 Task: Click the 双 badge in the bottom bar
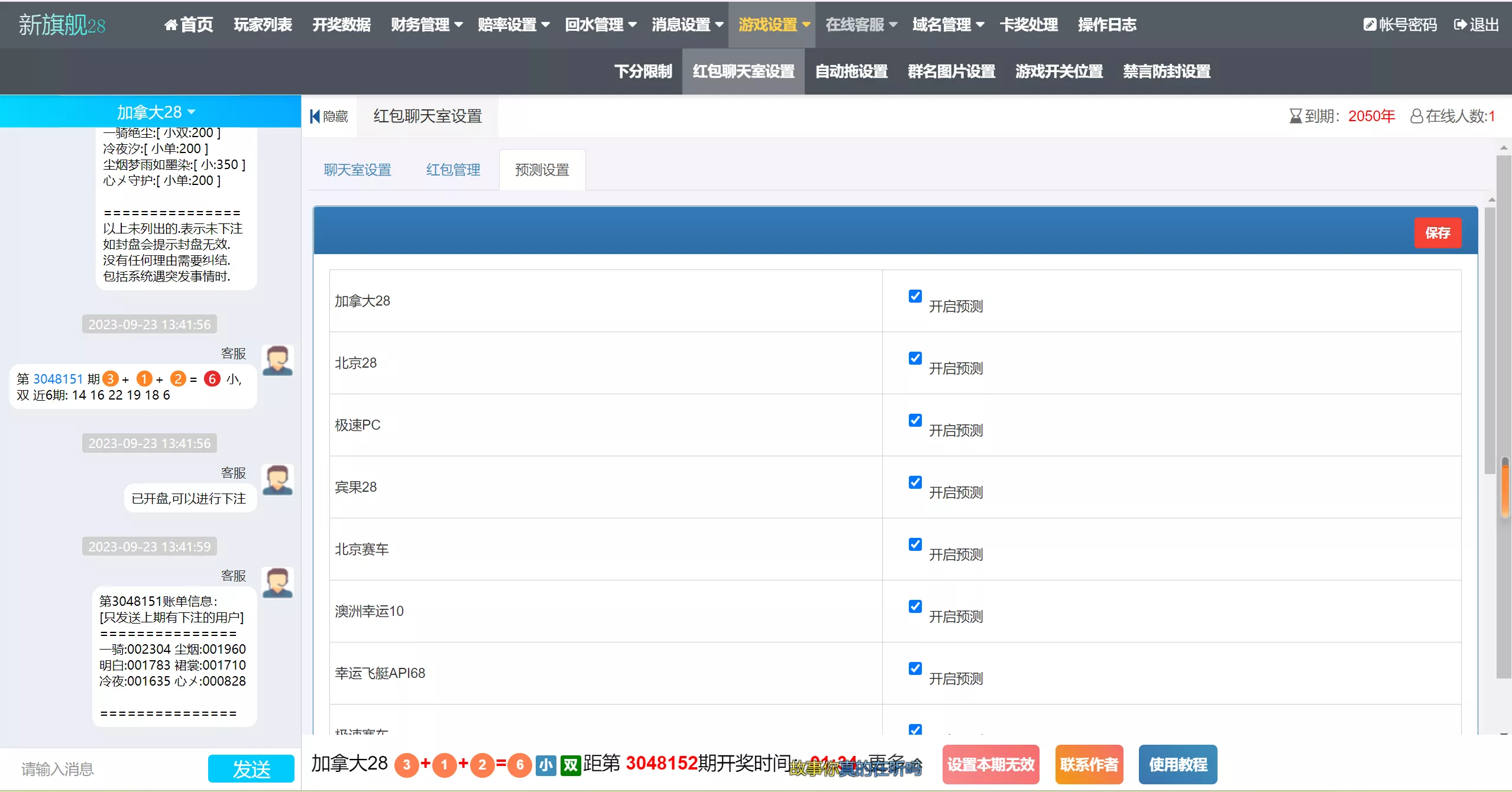tap(569, 764)
